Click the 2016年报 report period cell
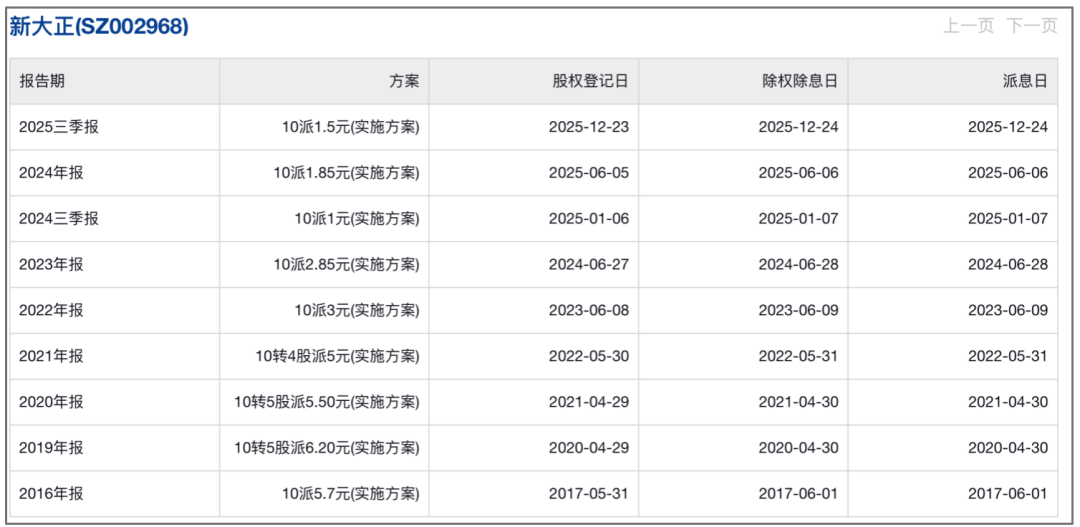This screenshot has height=527, width=1080. pyautogui.click(x=51, y=494)
